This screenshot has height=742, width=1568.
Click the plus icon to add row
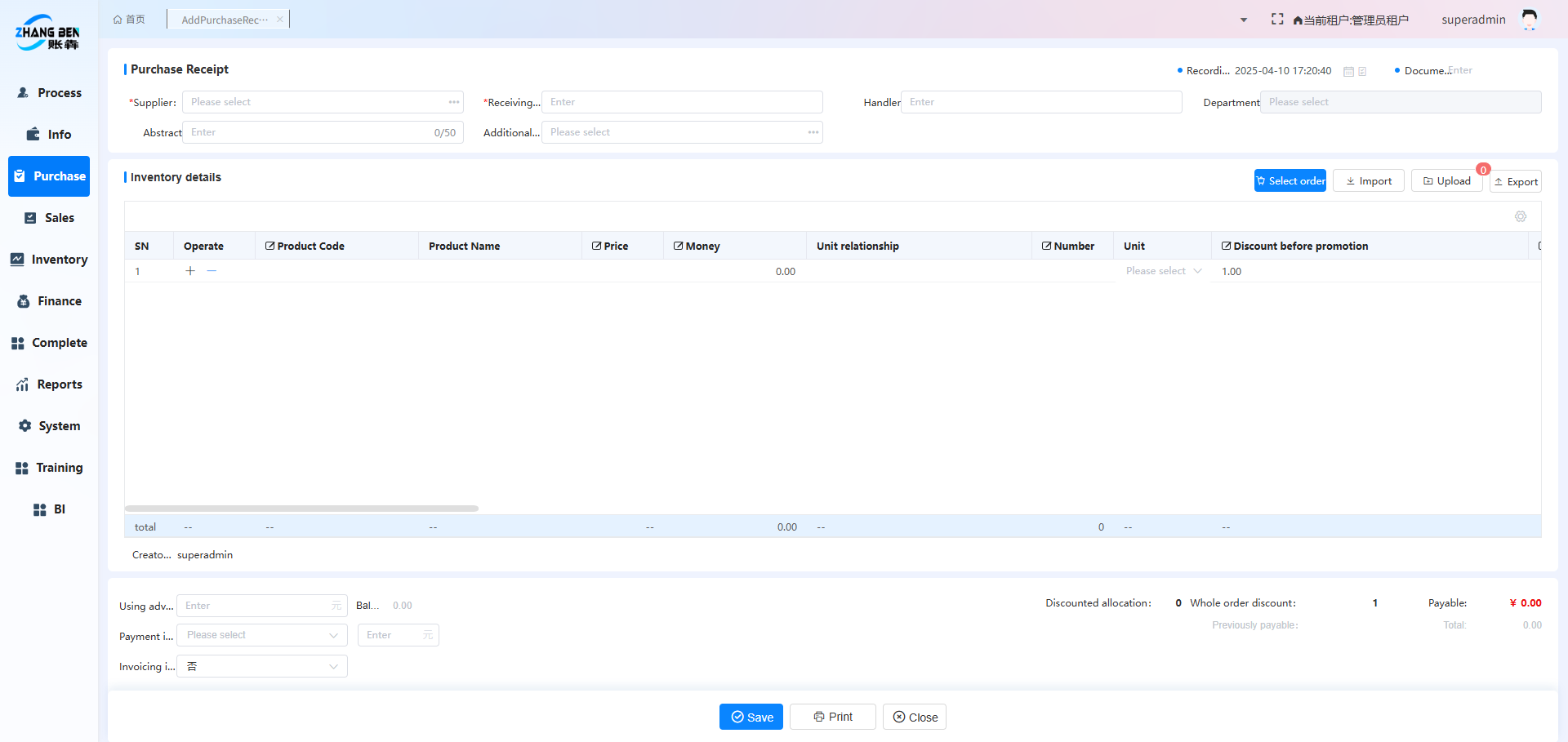[x=190, y=271]
